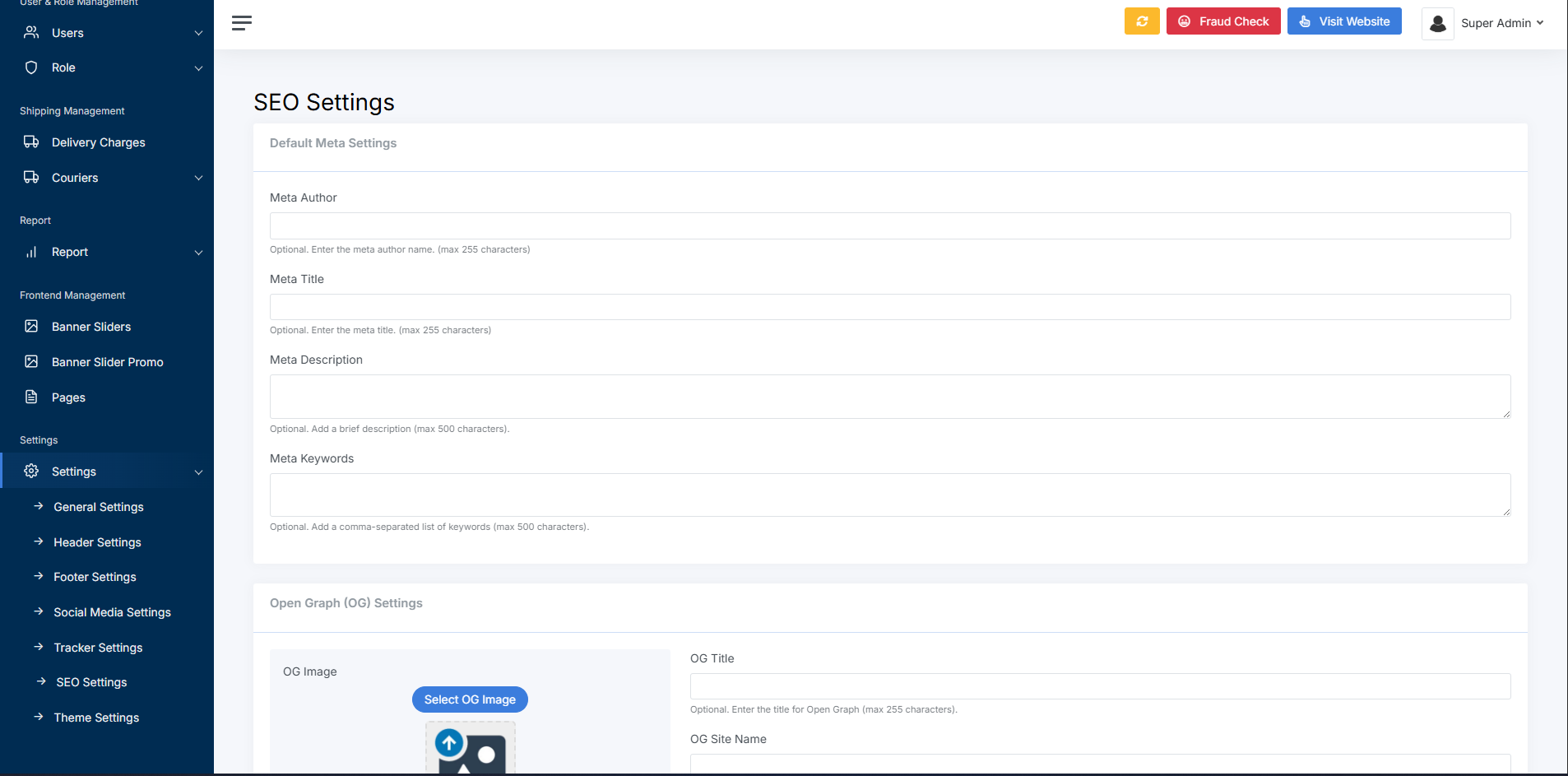Go to Theme Settings page
This screenshot has height=776, width=1568.
(x=96, y=718)
